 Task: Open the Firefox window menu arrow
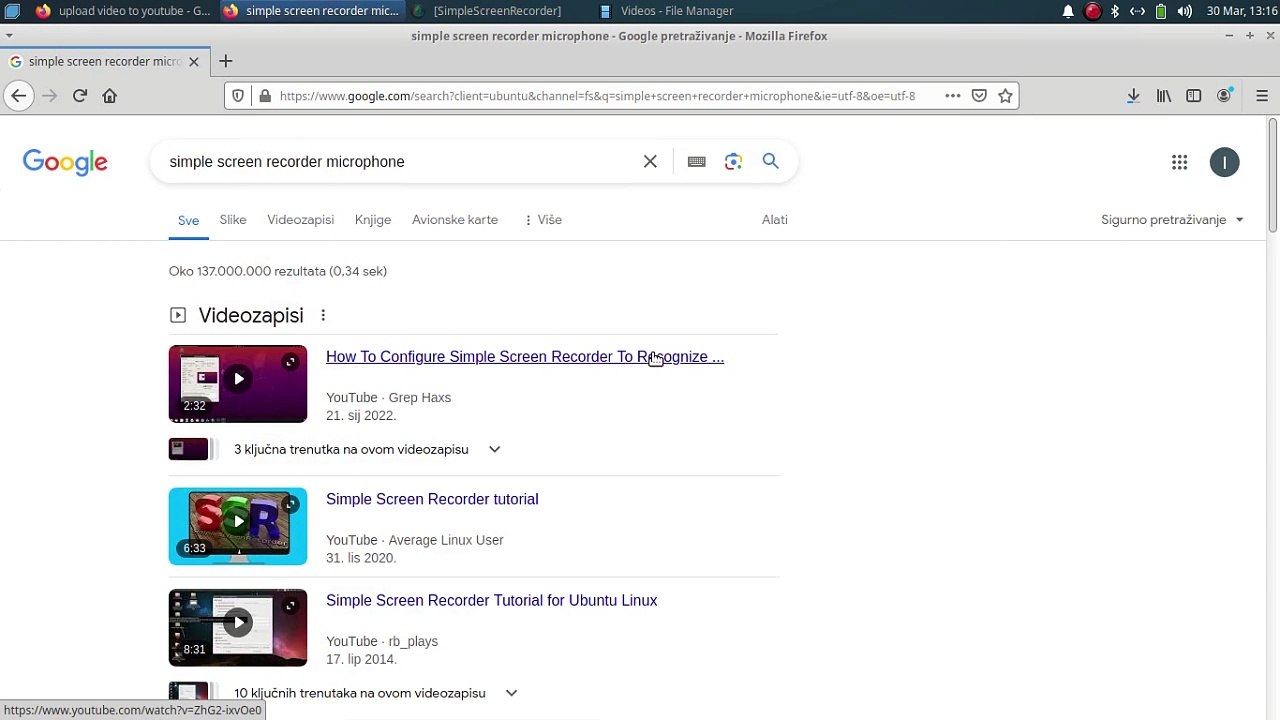[x=8, y=36]
